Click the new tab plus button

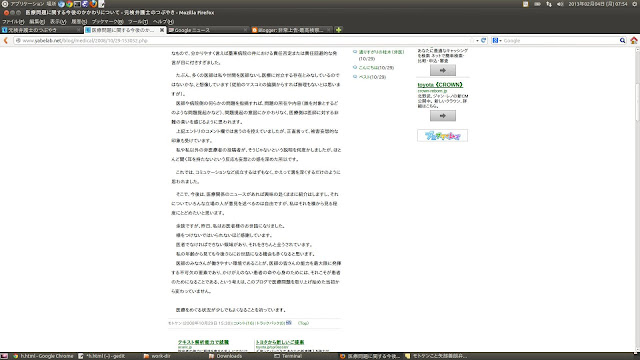click(x=338, y=30)
